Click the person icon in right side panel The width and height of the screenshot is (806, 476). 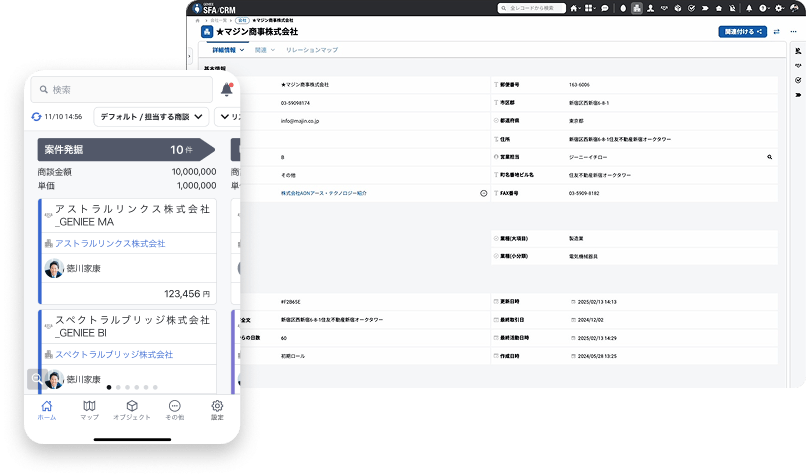798,51
